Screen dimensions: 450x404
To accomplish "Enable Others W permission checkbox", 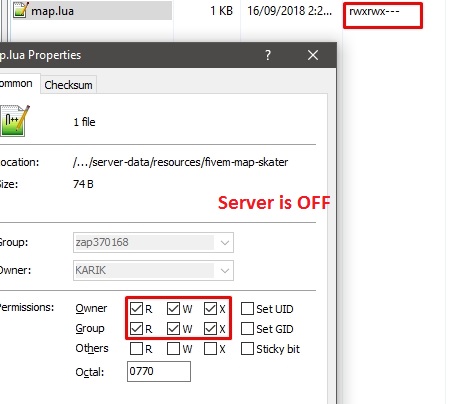I will (x=173, y=349).
